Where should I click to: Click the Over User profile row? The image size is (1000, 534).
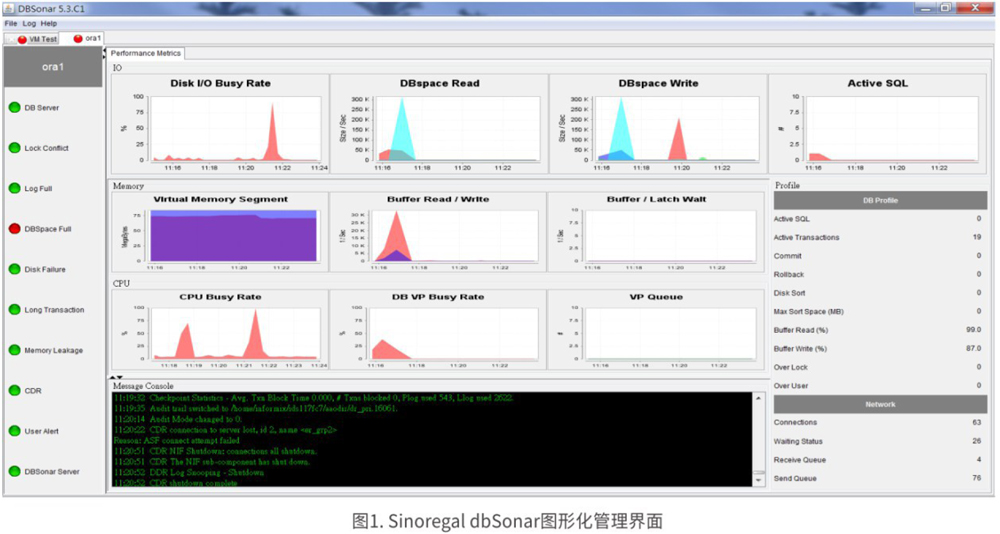880,385
